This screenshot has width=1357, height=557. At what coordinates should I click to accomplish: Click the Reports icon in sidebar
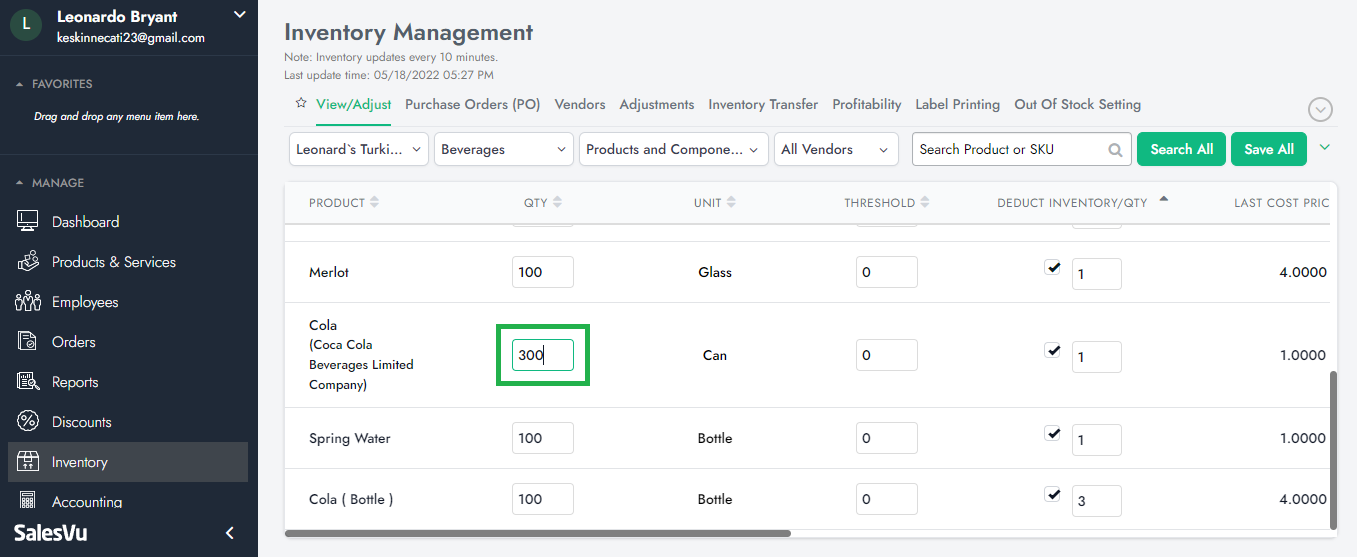28,382
